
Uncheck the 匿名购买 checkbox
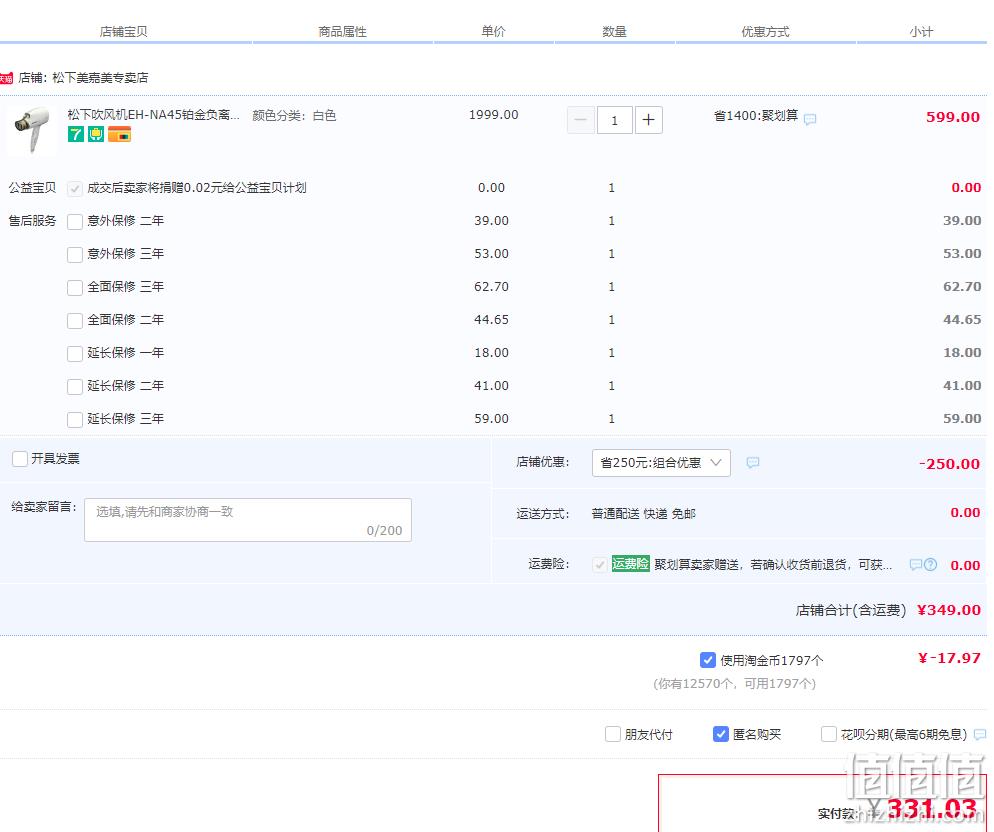[x=721, y=734]
